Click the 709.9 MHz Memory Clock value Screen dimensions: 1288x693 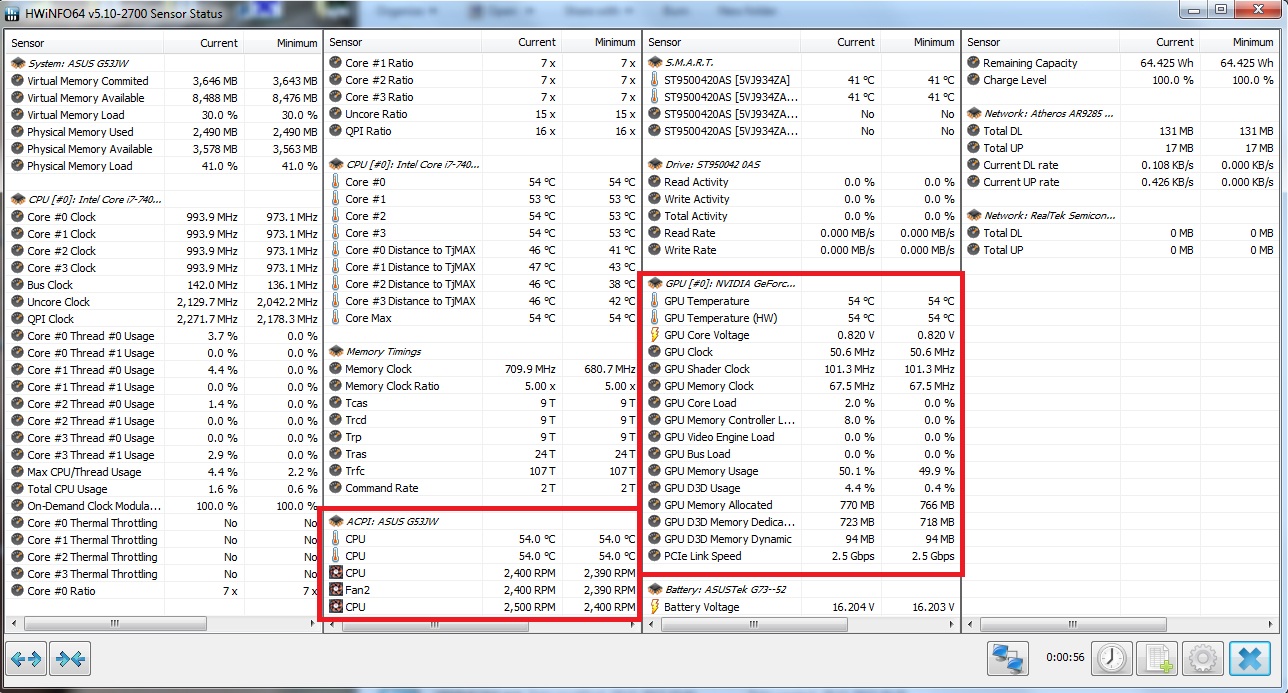(530, 369)
